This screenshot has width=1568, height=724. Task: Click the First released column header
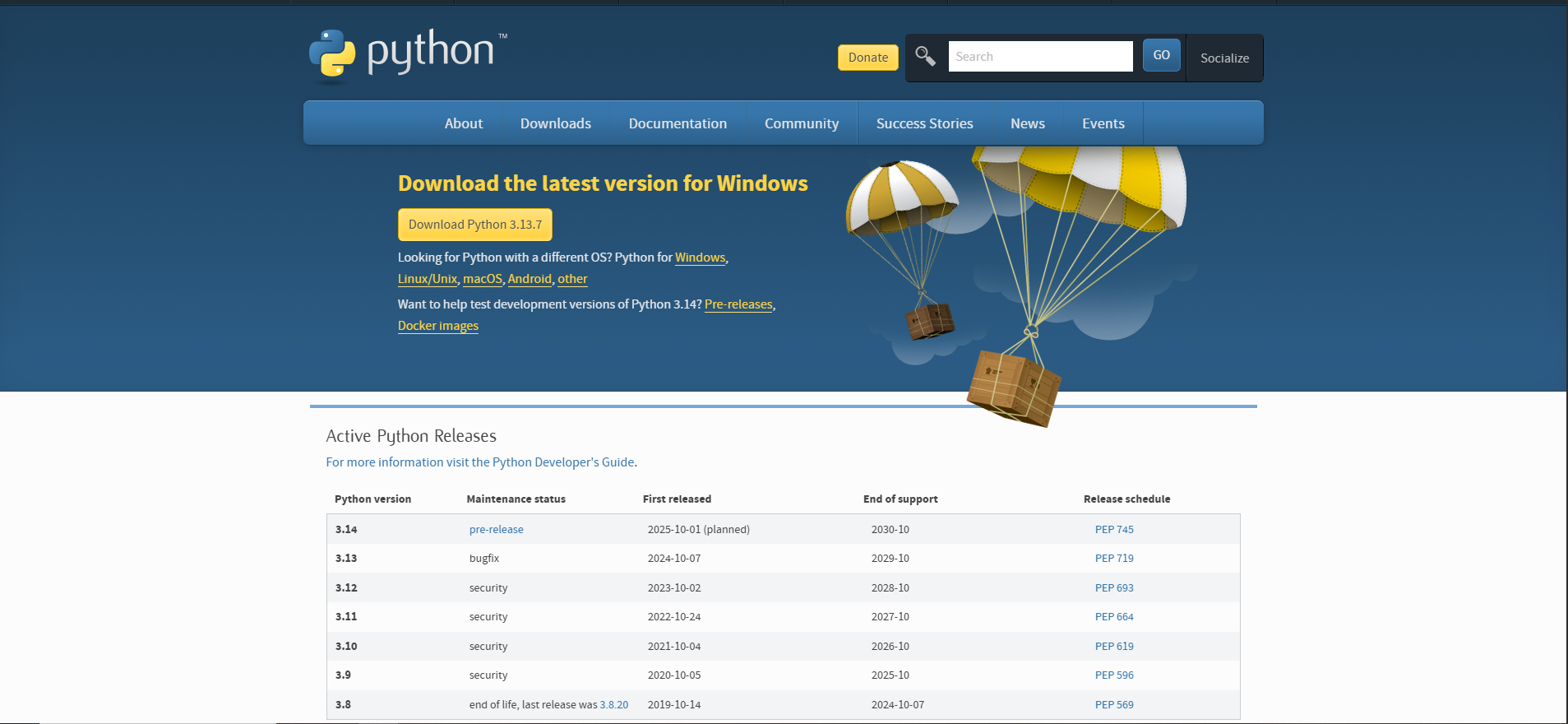677,499
